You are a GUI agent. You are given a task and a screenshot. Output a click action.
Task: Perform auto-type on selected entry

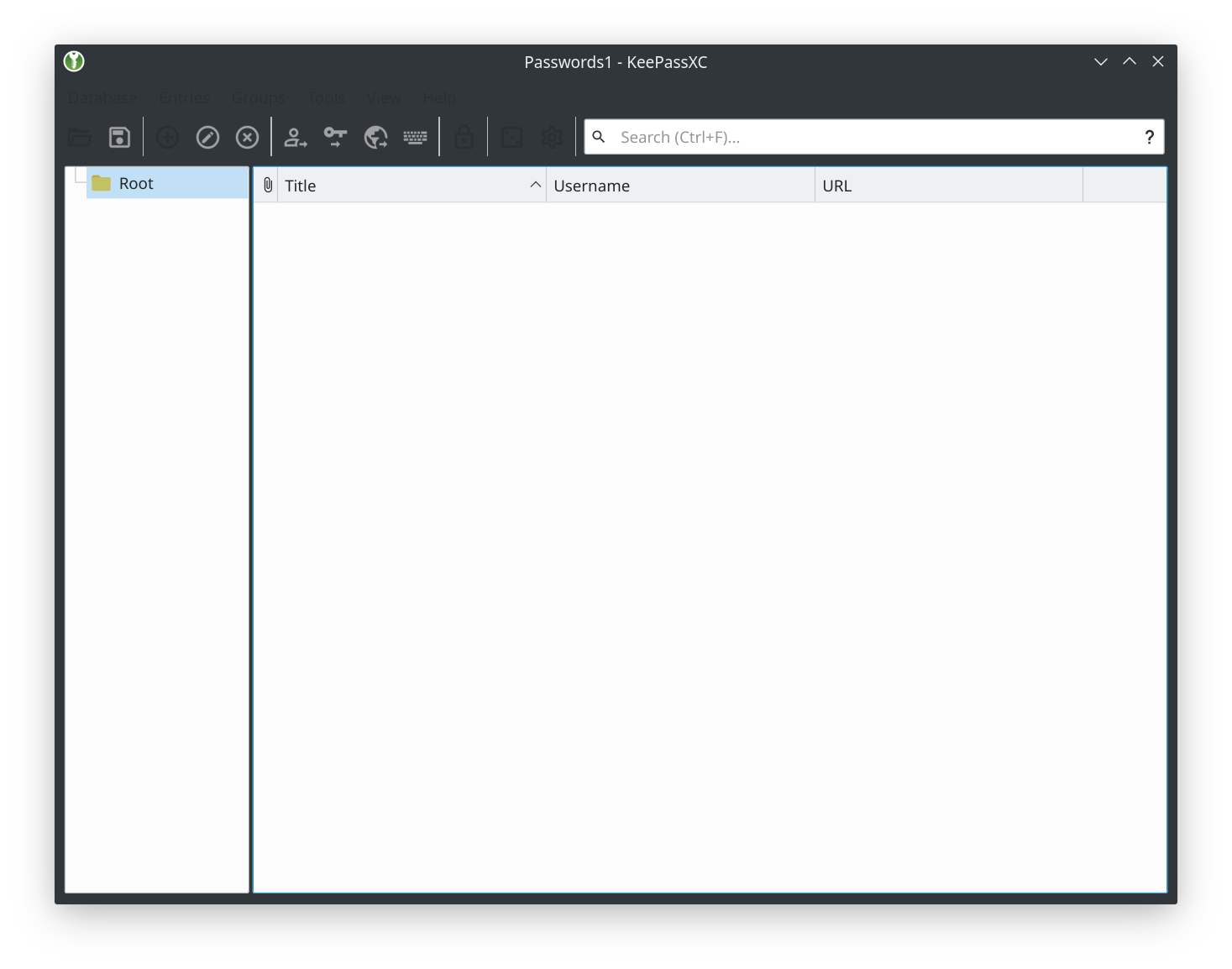pyautogui.click(x=416, y=137)
